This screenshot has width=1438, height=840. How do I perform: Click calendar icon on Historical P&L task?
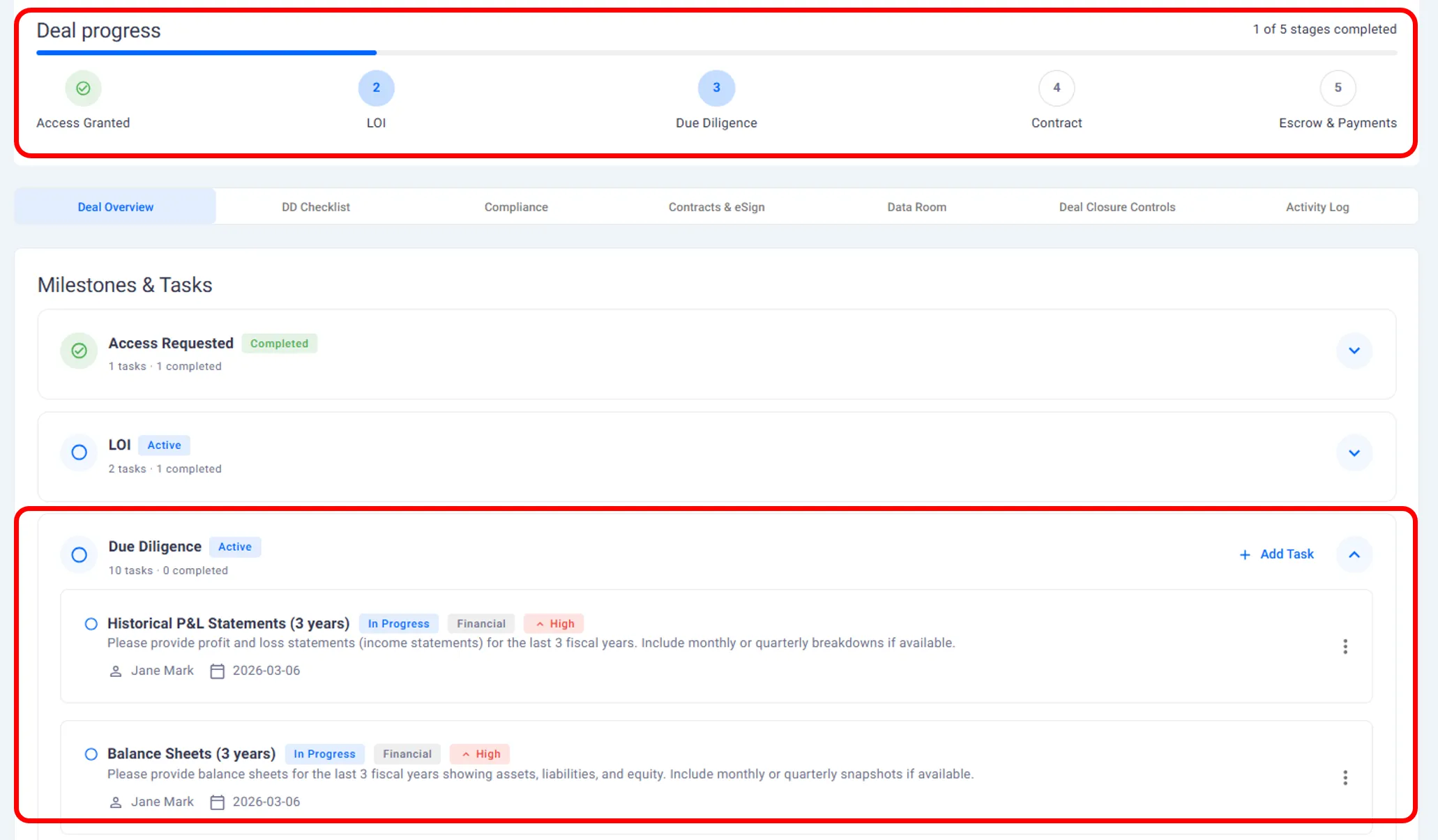218,671
